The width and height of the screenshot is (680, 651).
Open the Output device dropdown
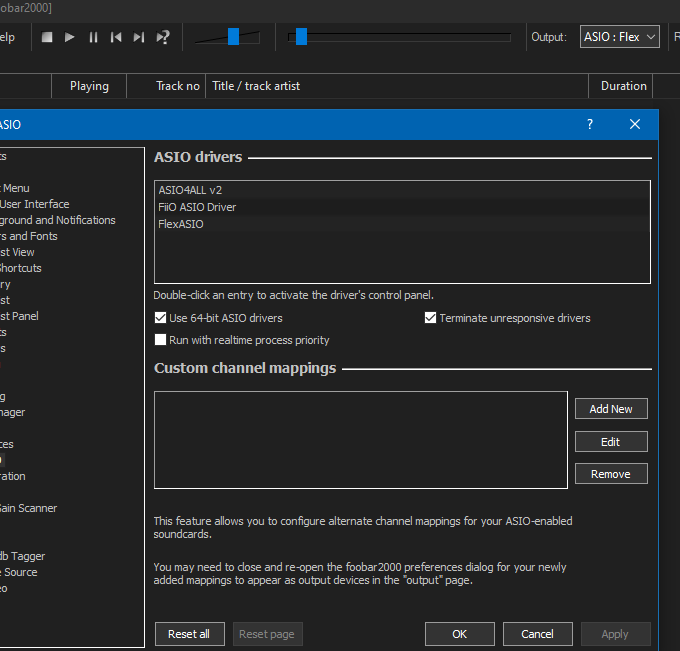[x=620, y=37]
